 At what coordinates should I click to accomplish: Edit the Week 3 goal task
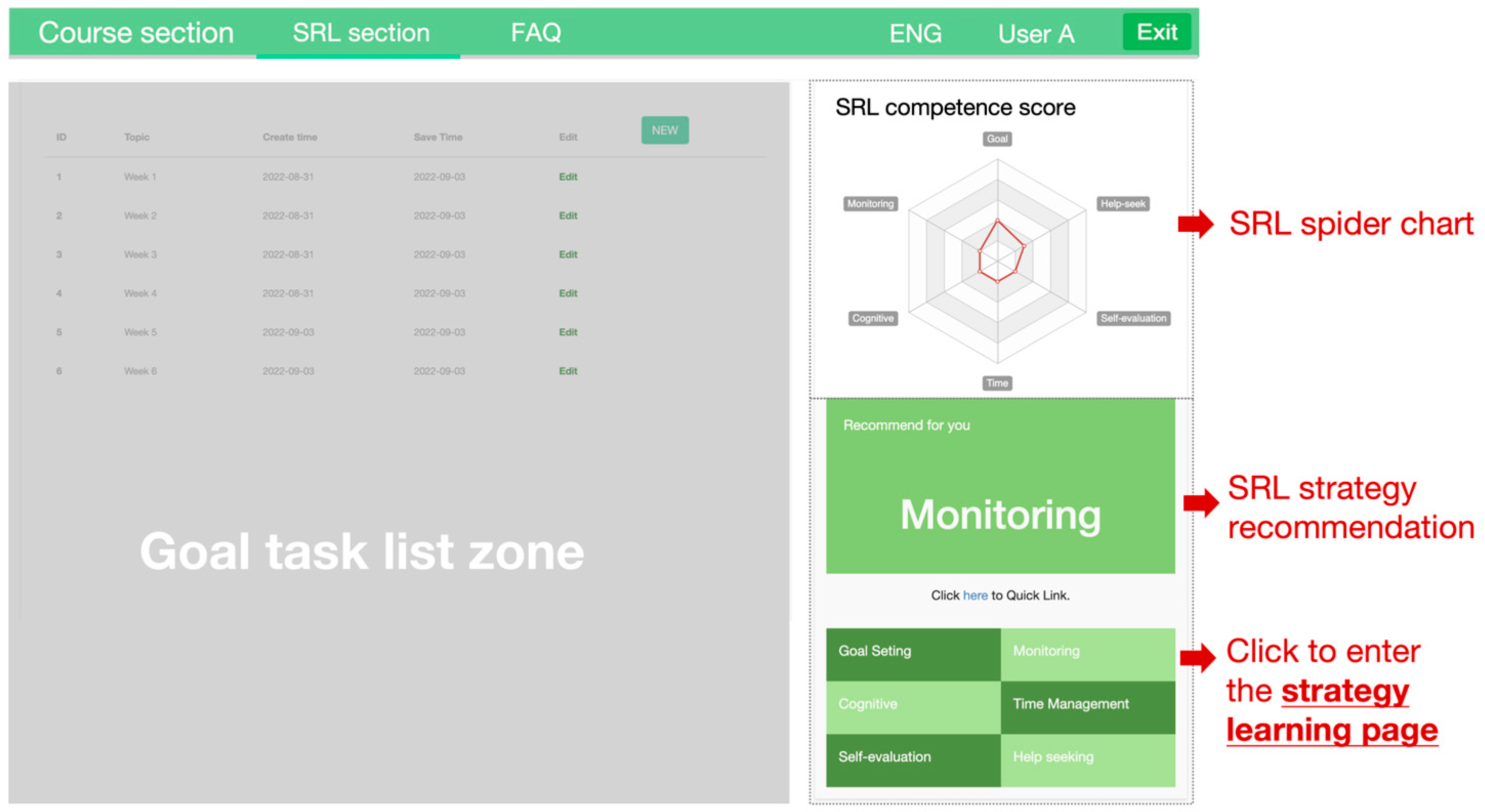pos(568,255)
